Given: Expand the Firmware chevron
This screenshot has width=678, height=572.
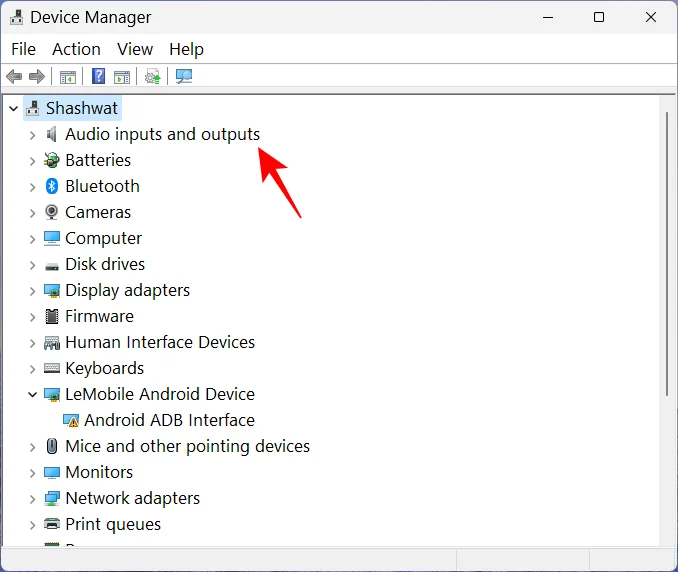Looking at the screenshot, I should (x=32, y=317).
